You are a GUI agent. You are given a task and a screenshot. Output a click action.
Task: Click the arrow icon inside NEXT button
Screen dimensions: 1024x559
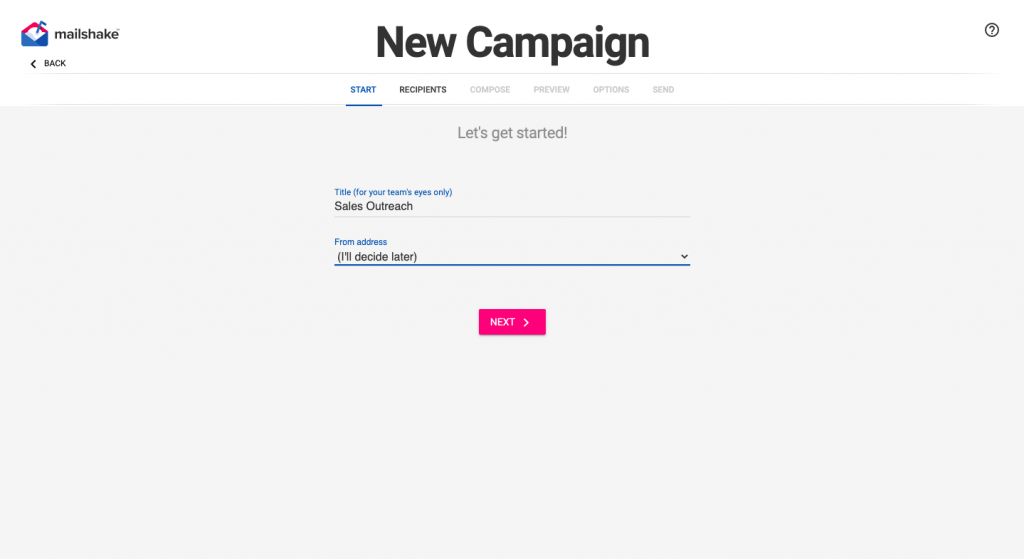526,323
